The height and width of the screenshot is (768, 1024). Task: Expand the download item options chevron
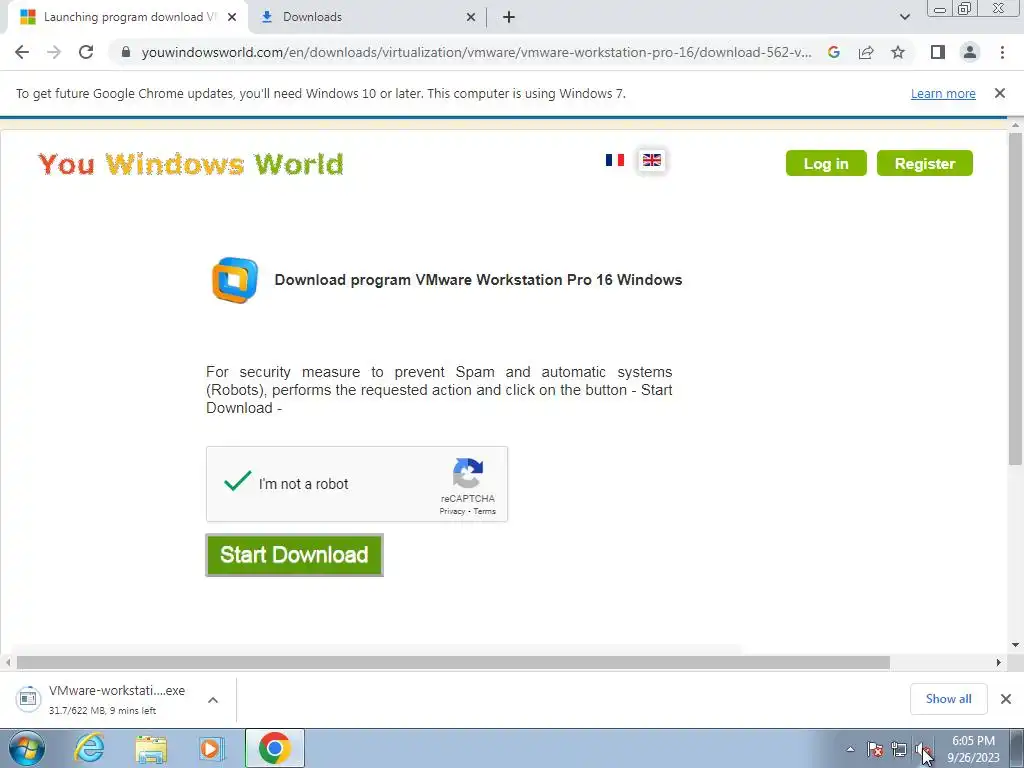[x=213, y=700]
